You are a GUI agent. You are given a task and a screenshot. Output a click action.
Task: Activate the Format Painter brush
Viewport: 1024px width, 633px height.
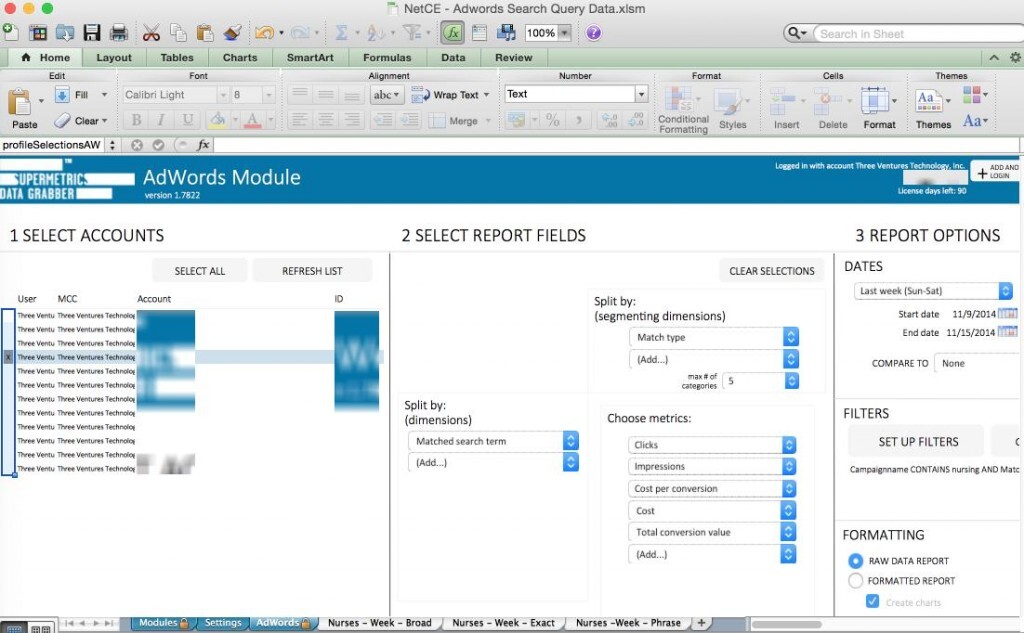coord(232,33)
